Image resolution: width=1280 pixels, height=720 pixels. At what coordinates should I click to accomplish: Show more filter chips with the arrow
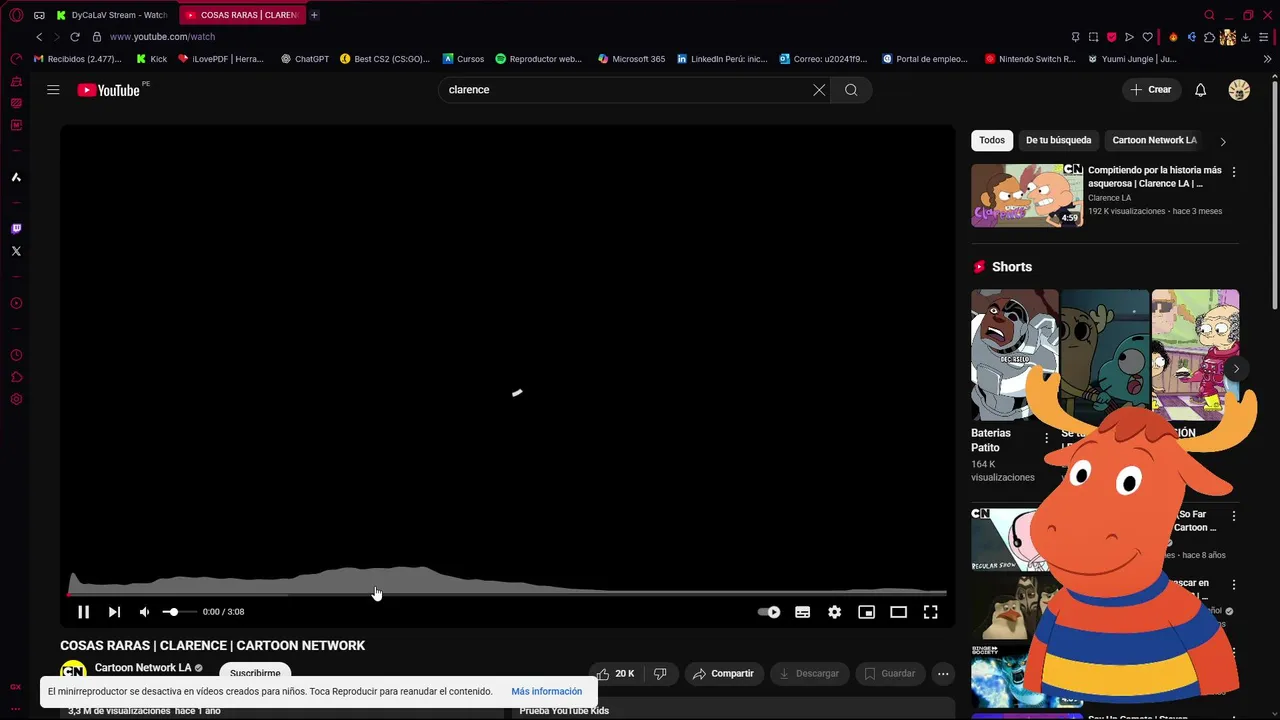click(1222, 141)
